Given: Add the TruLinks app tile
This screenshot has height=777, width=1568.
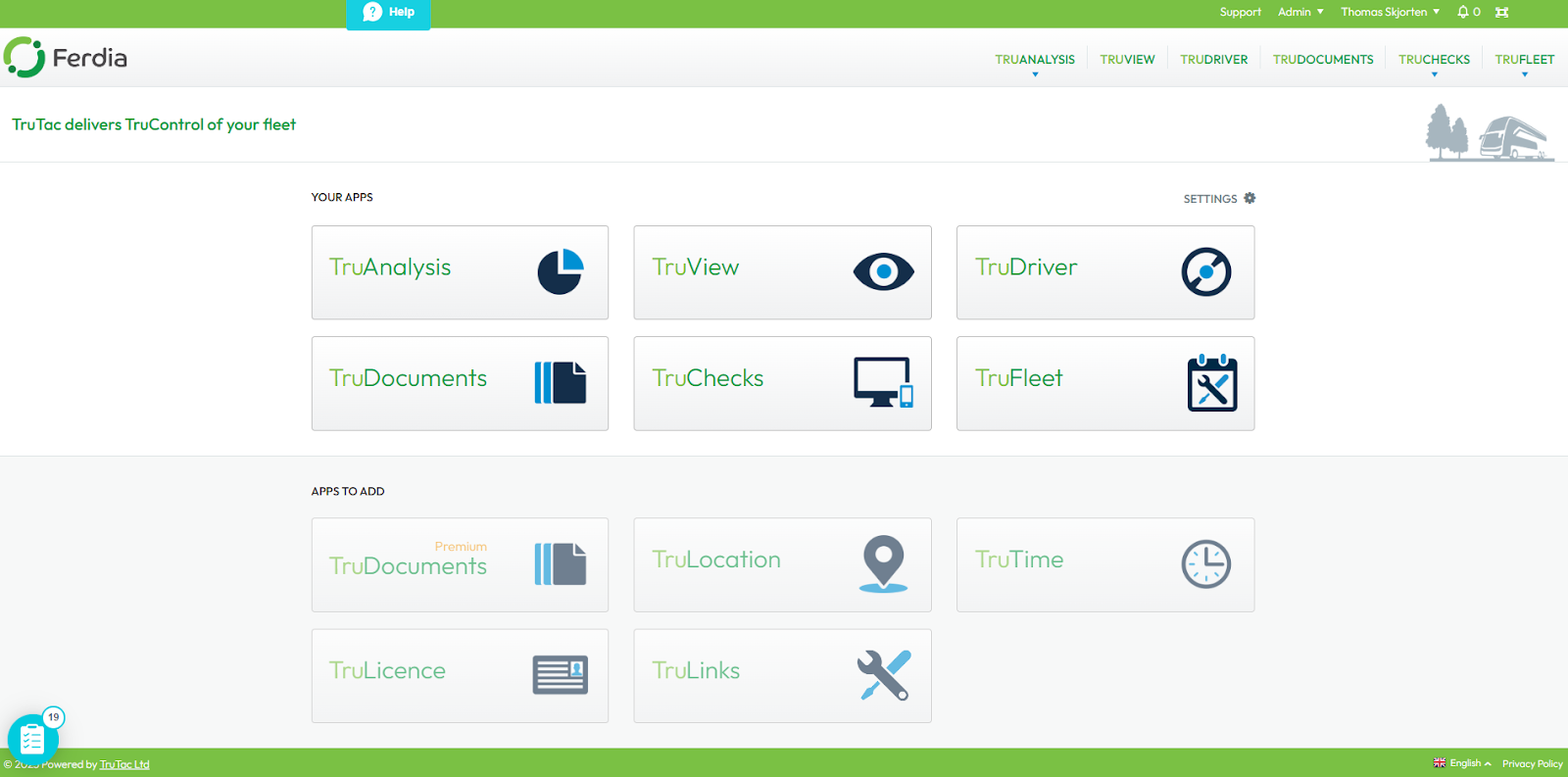Looking at the screenshot, I should pos(782,676).
